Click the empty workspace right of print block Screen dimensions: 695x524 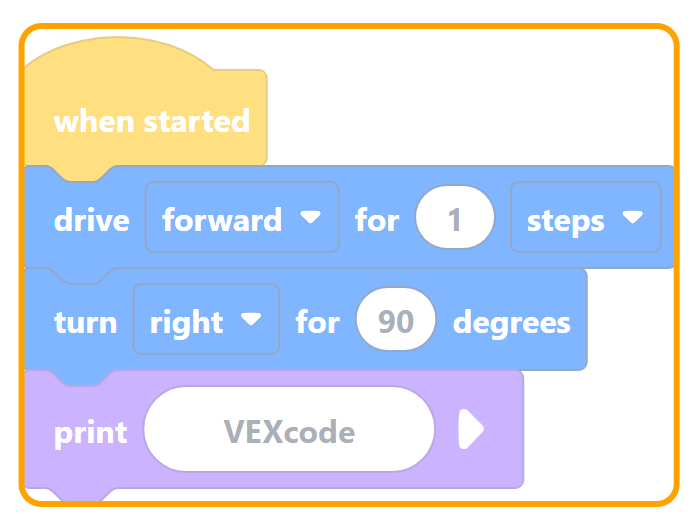point(600,430)
